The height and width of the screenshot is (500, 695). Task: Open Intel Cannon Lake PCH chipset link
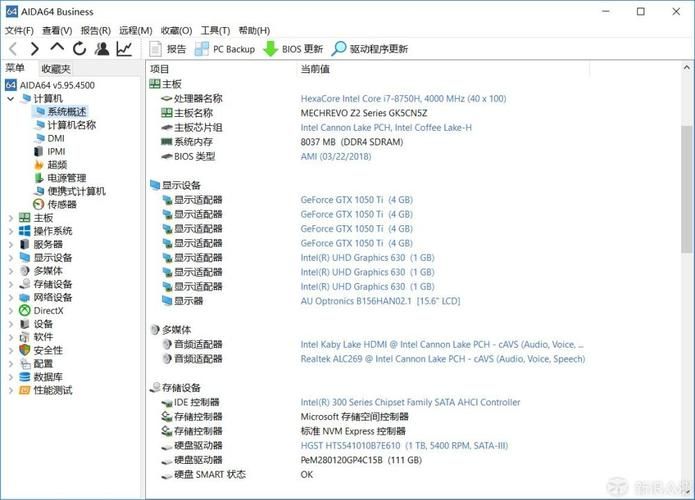point(386,128)
